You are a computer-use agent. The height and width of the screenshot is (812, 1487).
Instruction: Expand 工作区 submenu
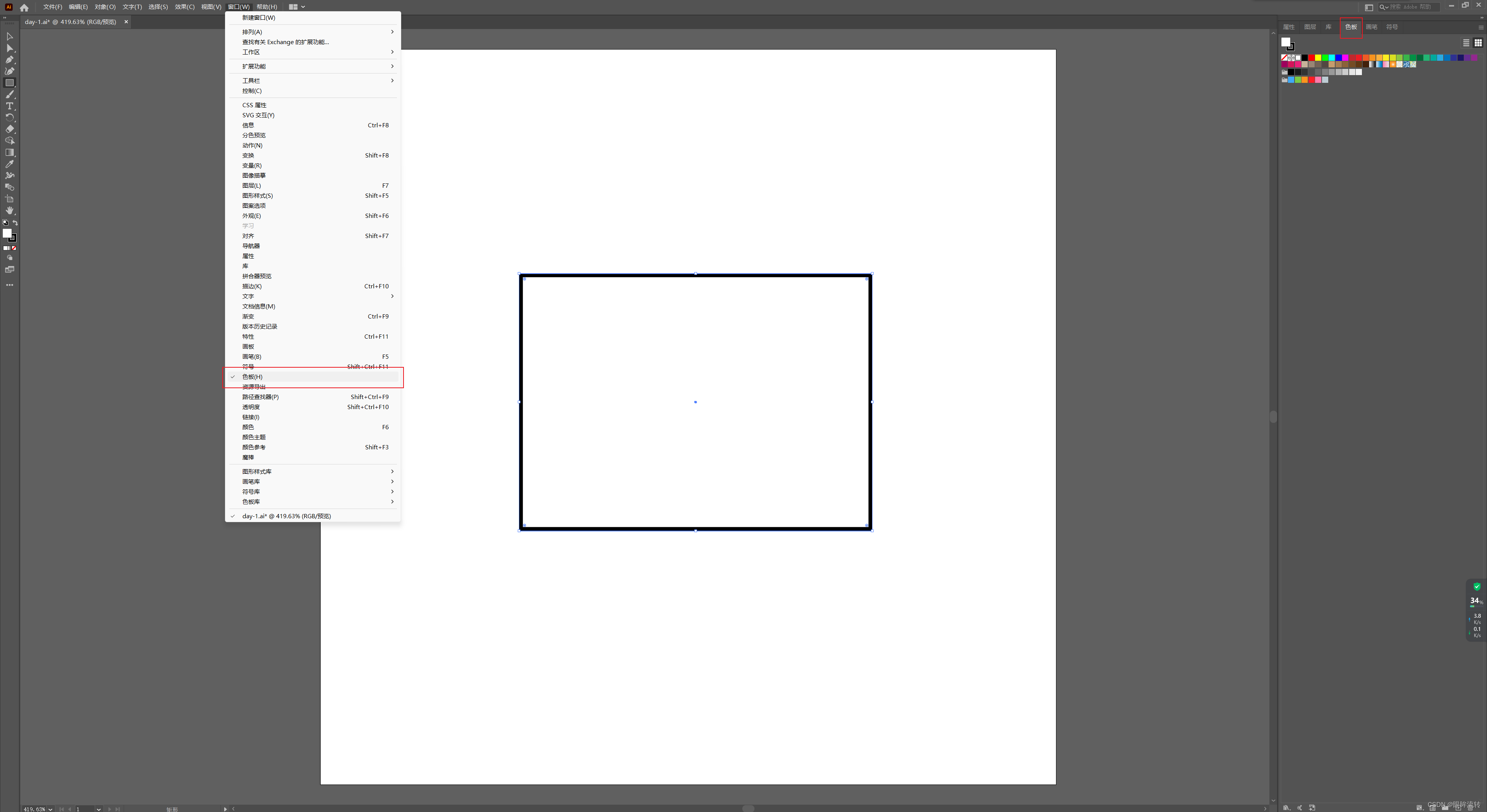pos(313,52)
